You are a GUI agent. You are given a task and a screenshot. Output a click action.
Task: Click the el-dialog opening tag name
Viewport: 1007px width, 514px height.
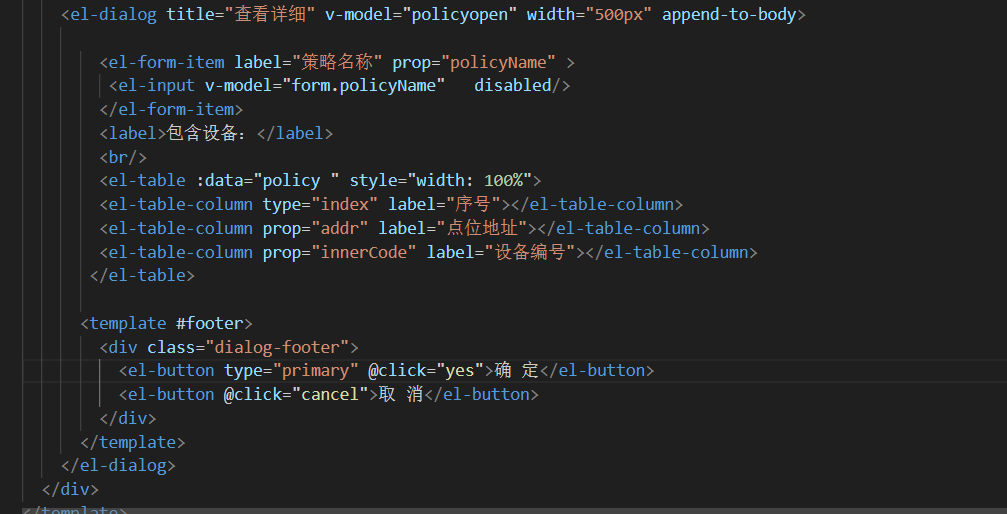(113, 15)
